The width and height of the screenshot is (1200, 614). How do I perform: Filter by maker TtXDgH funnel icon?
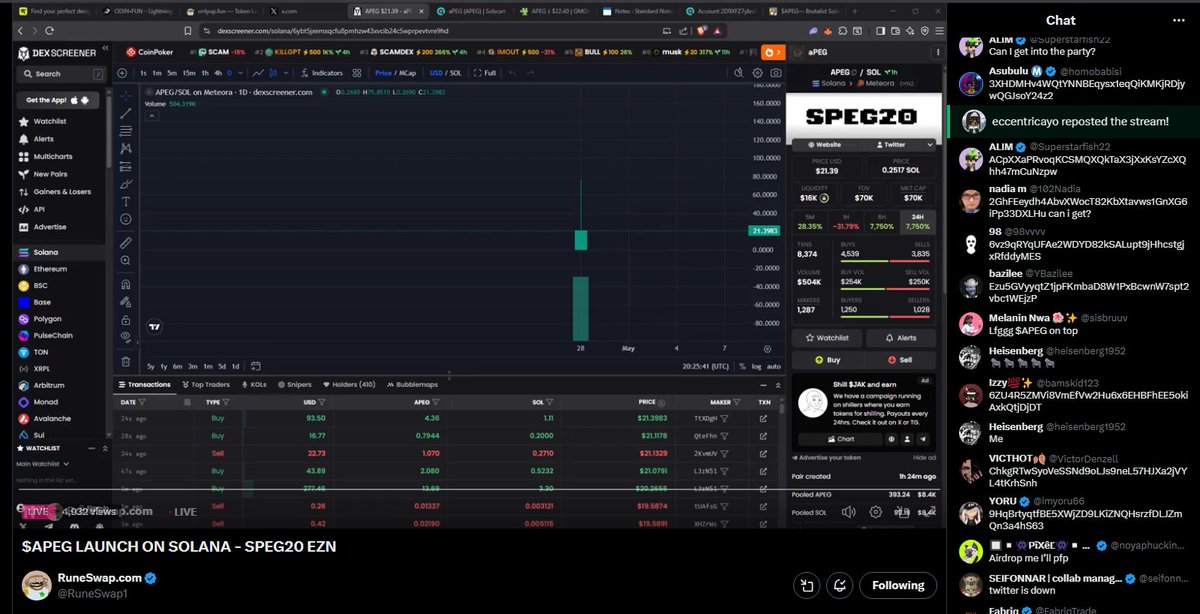(726, 419)
